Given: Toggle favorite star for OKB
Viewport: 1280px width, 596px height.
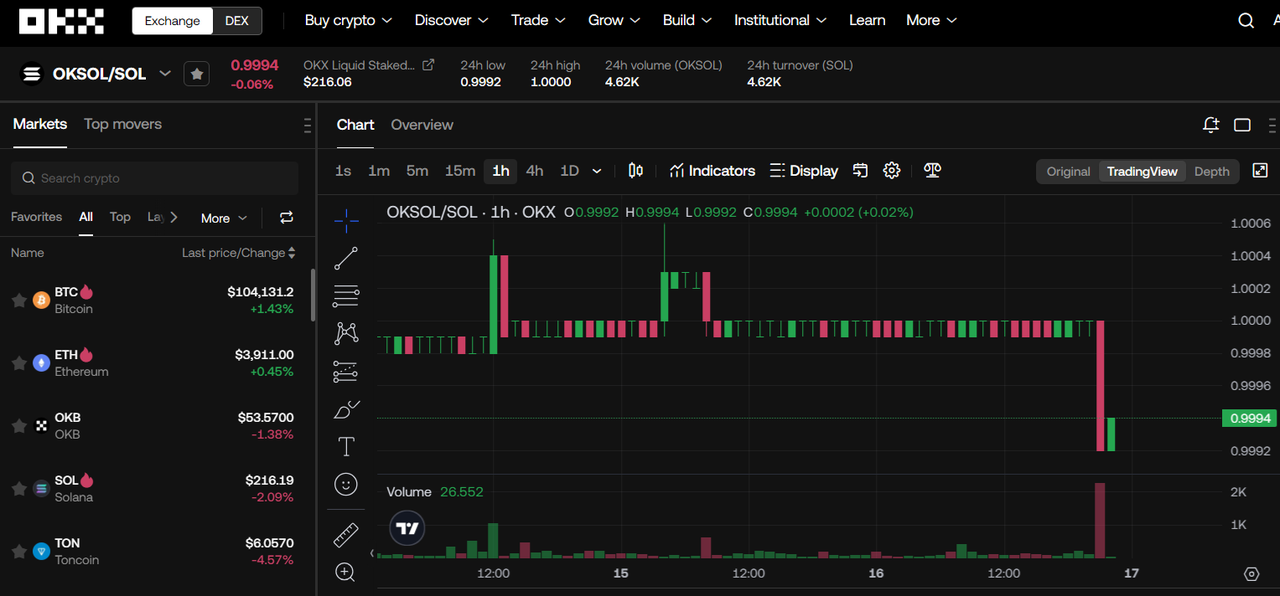Looking at the screenshot, I should (x=19, y=426).
